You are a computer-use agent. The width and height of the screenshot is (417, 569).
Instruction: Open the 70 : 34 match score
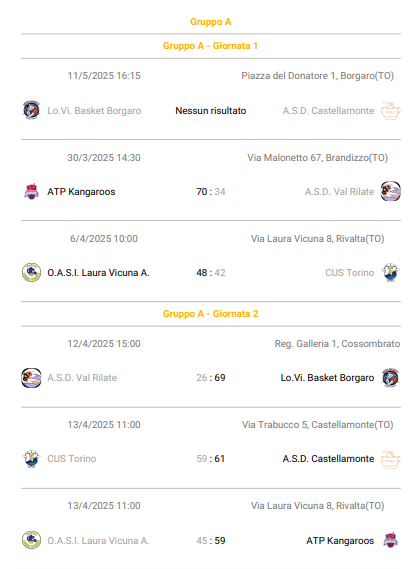(x=211, y=192)
